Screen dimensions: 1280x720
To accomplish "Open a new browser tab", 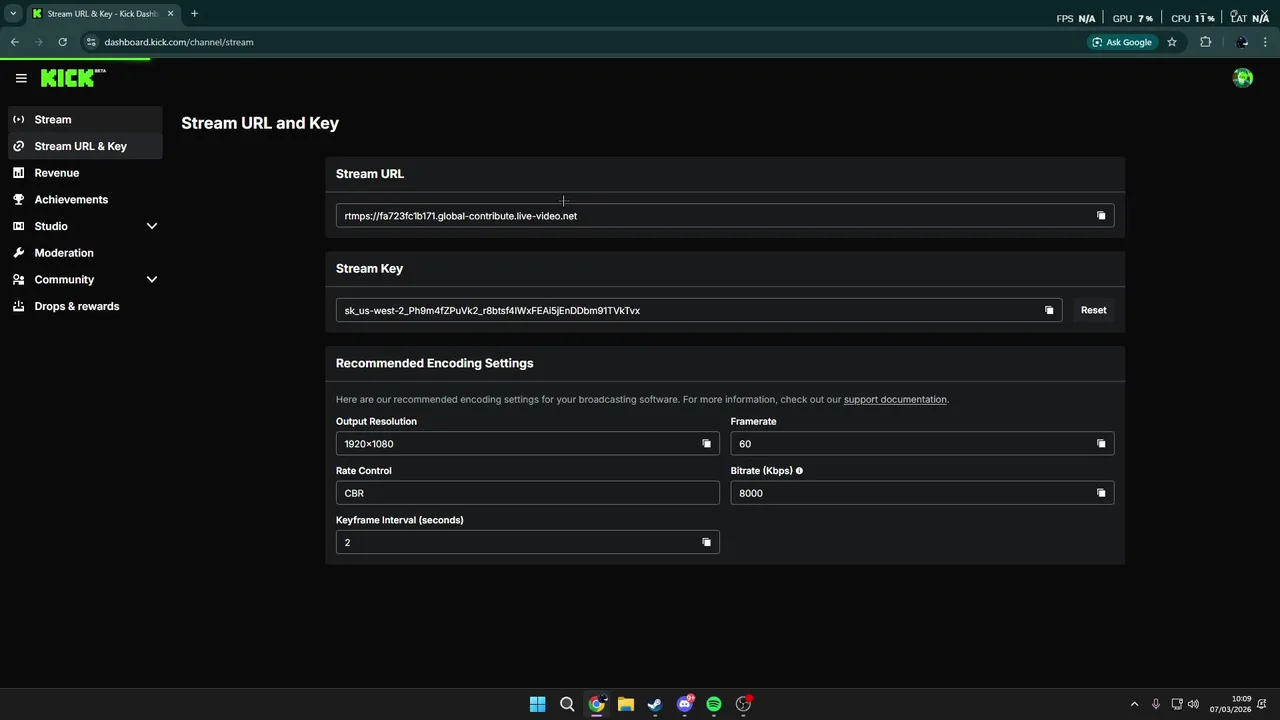I will [194, 14].
